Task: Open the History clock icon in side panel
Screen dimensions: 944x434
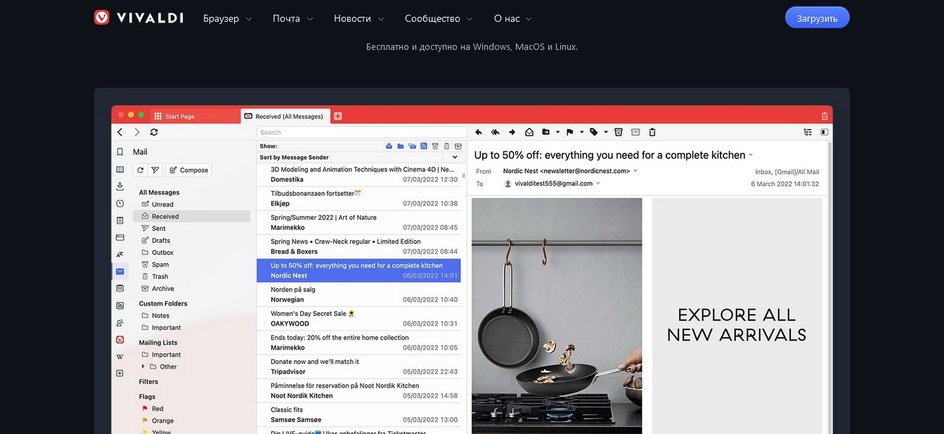Action: click(x=120, y=203)
